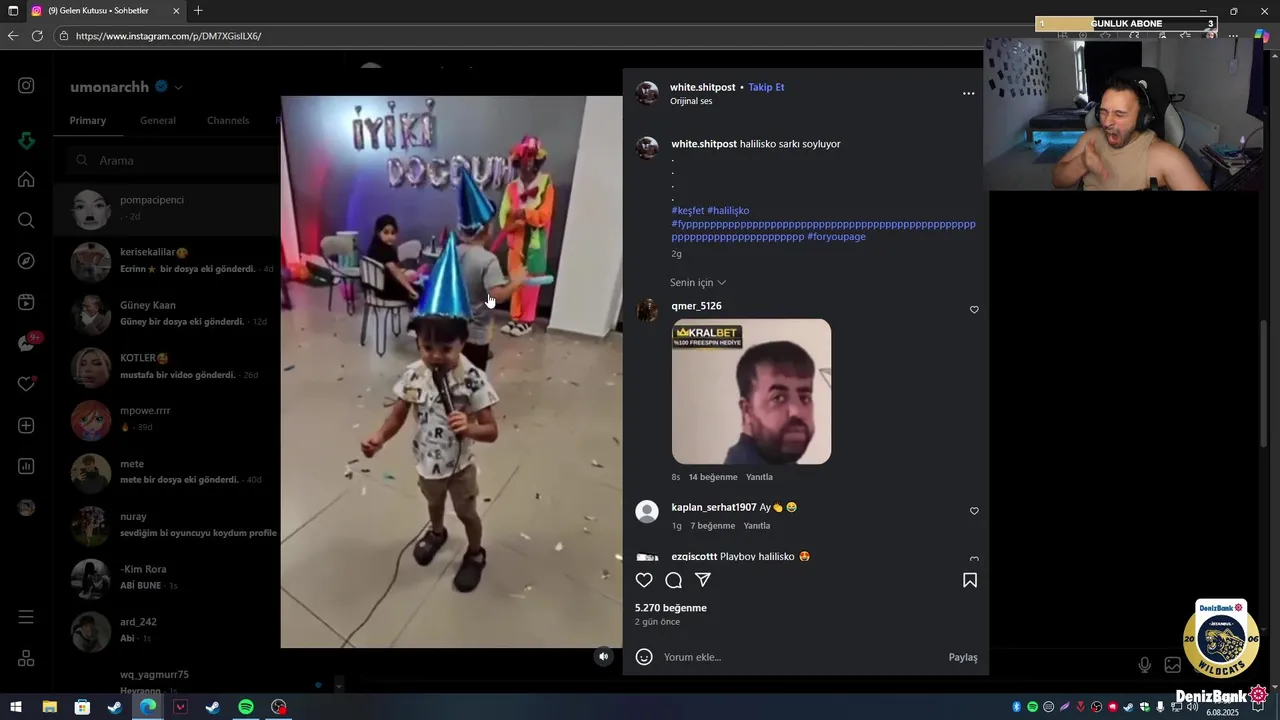The image size is (1280, 720).
Task: Open the Dashboard chart icon in the sidebar
Action: click(x=26, y=466)
